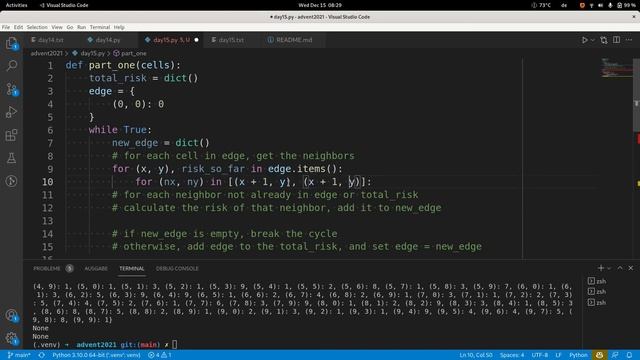Viewport: 640px width, 360px height.
Task: Open the View menu
Action: [x=57, y=27]
